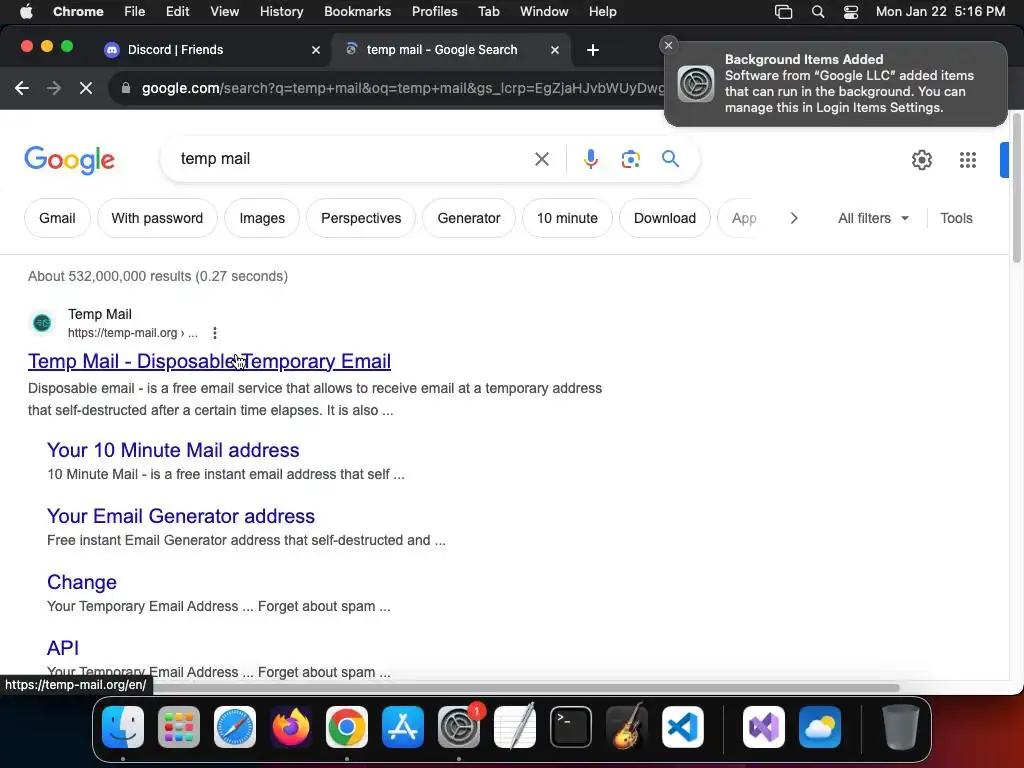1024x768 pixels.
Task: Clear the search box with X
Action: 541,159
